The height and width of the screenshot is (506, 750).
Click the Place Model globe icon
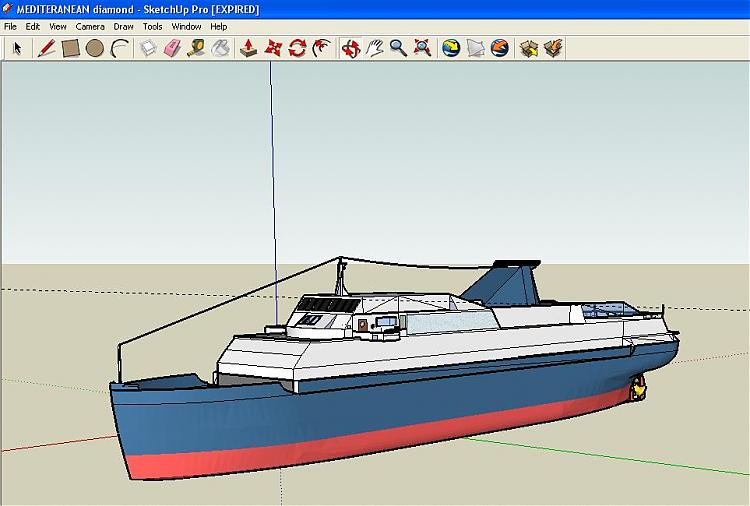point(499,48)
